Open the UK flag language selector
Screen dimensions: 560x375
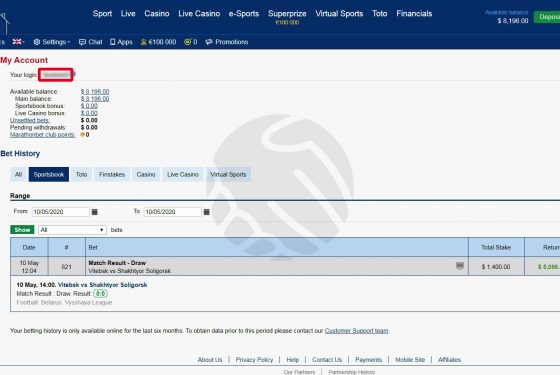click(x=18, y=42)
